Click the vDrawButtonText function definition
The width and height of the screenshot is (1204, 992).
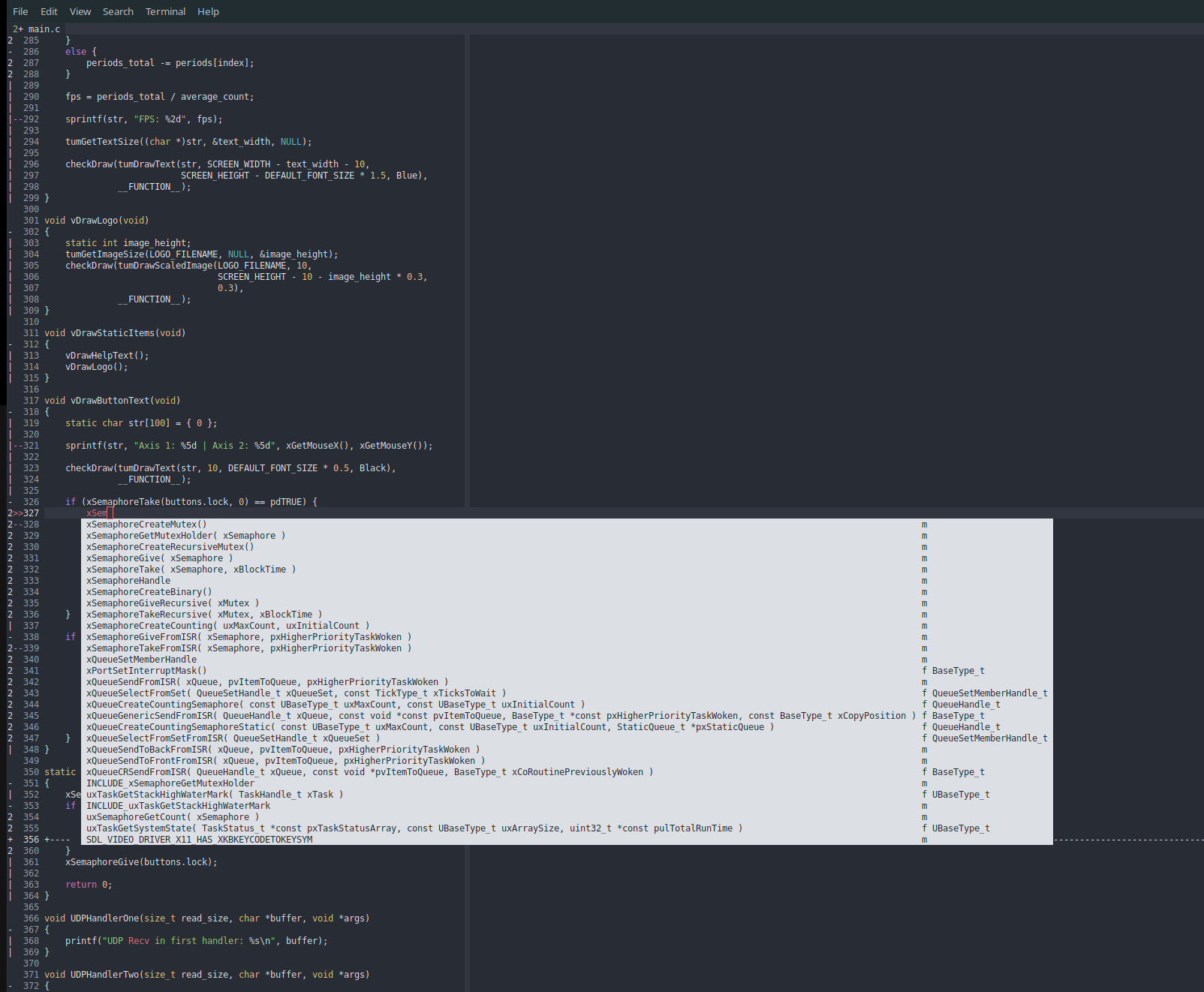coord(113,401)
